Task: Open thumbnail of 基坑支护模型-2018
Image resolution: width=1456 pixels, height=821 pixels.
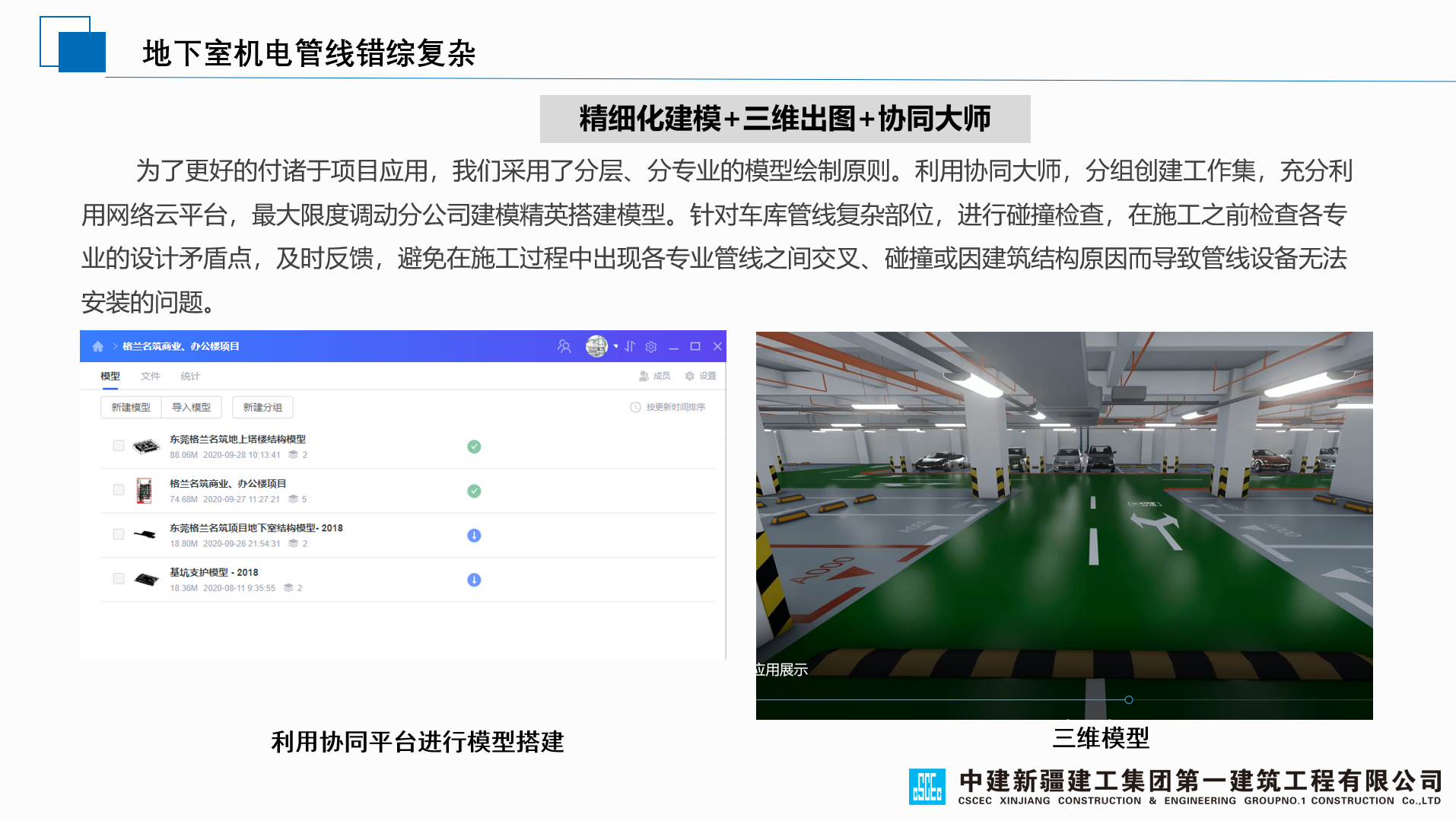Action: 146,579
